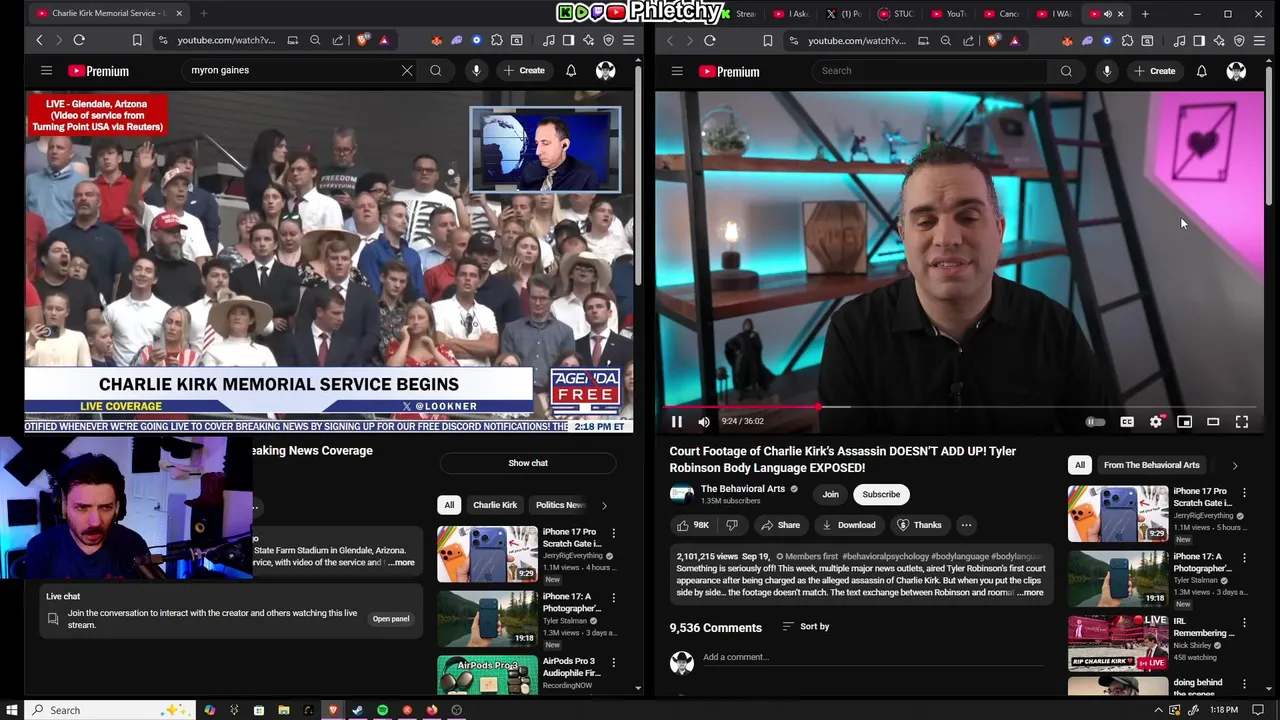Screen dimensions: 1280x720
Task: Subscribe to The Behavioral Arts
Action: click(881, 494)
